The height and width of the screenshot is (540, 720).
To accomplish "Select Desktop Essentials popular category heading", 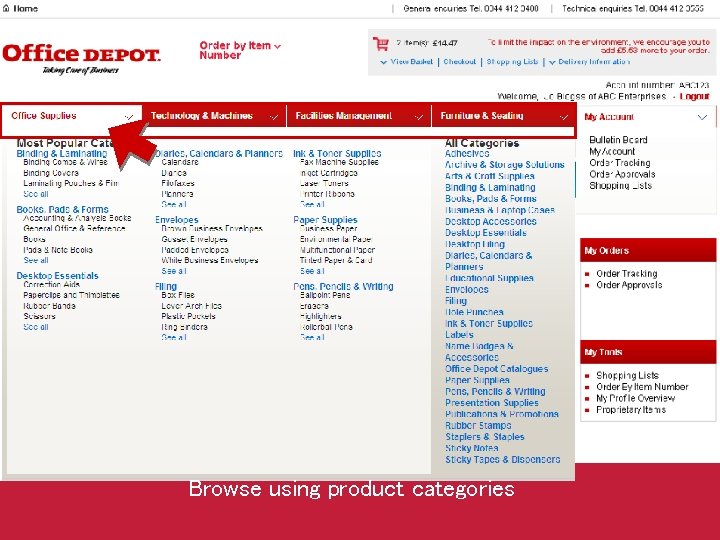I will point(57,276).
